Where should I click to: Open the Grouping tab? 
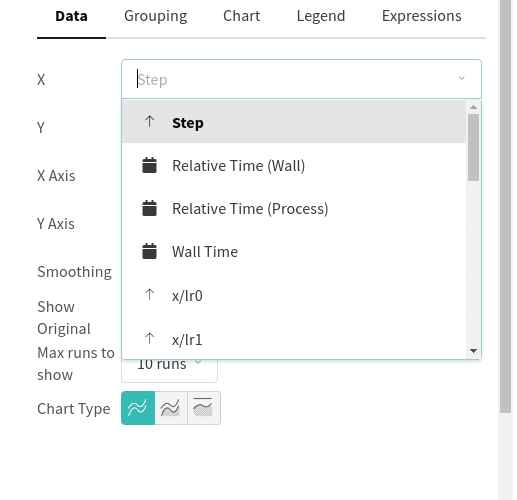click(156, 16)
